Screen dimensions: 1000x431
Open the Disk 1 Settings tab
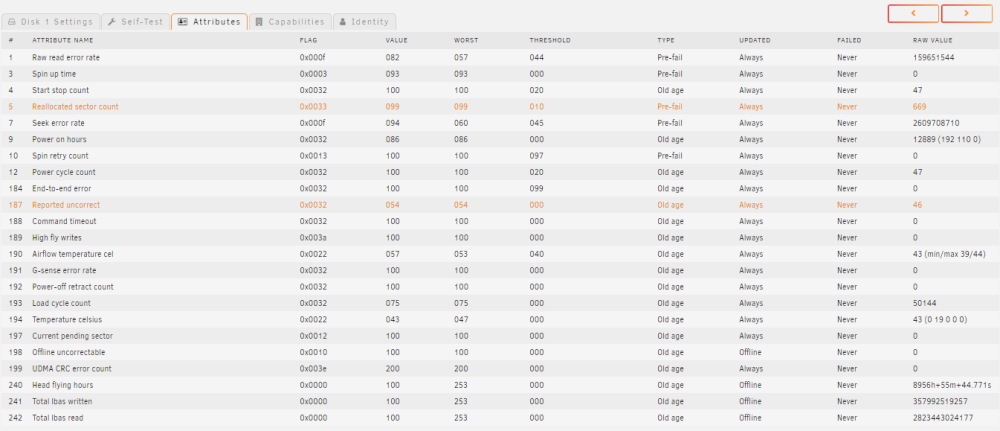pyautogui.click(x=50, y=22)
